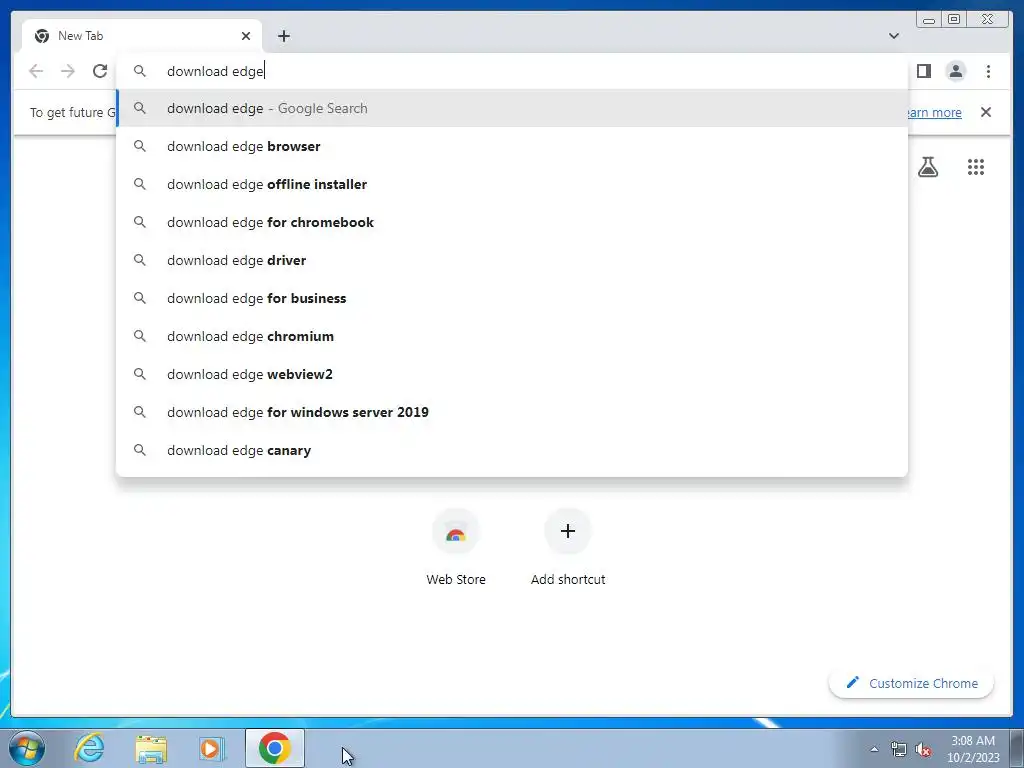Select 'download edge webview2' suggestion
The height and width of the screenshot is (768, 1024).
(512, 374)
